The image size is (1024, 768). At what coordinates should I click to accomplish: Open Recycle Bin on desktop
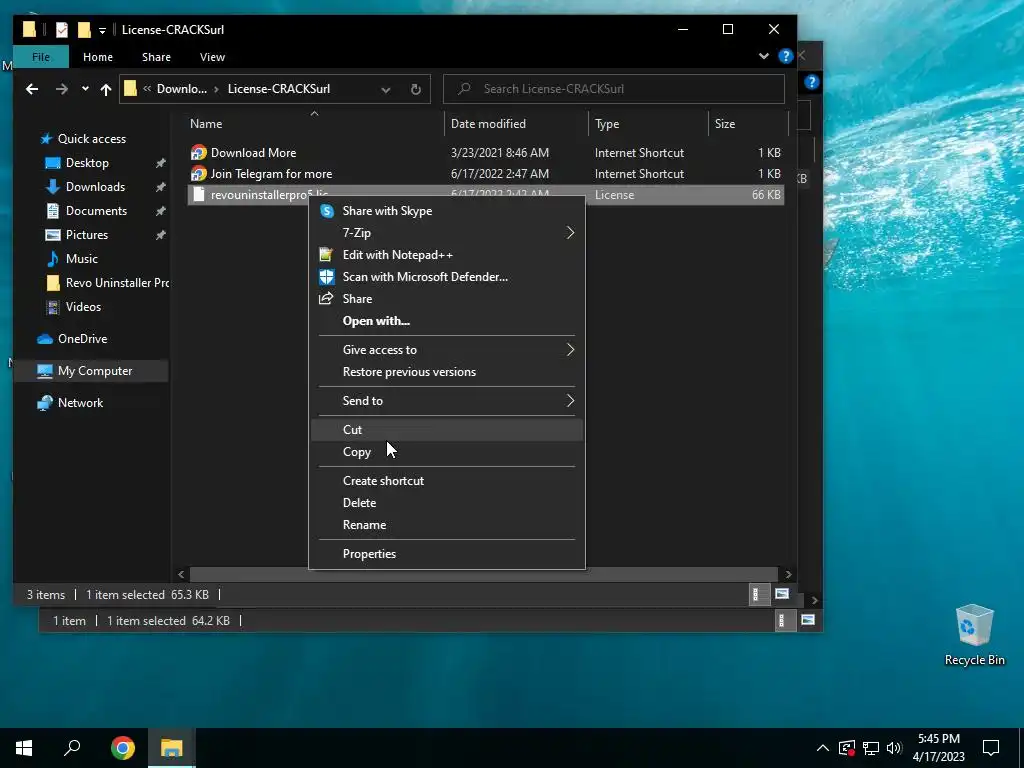[974, 635]
